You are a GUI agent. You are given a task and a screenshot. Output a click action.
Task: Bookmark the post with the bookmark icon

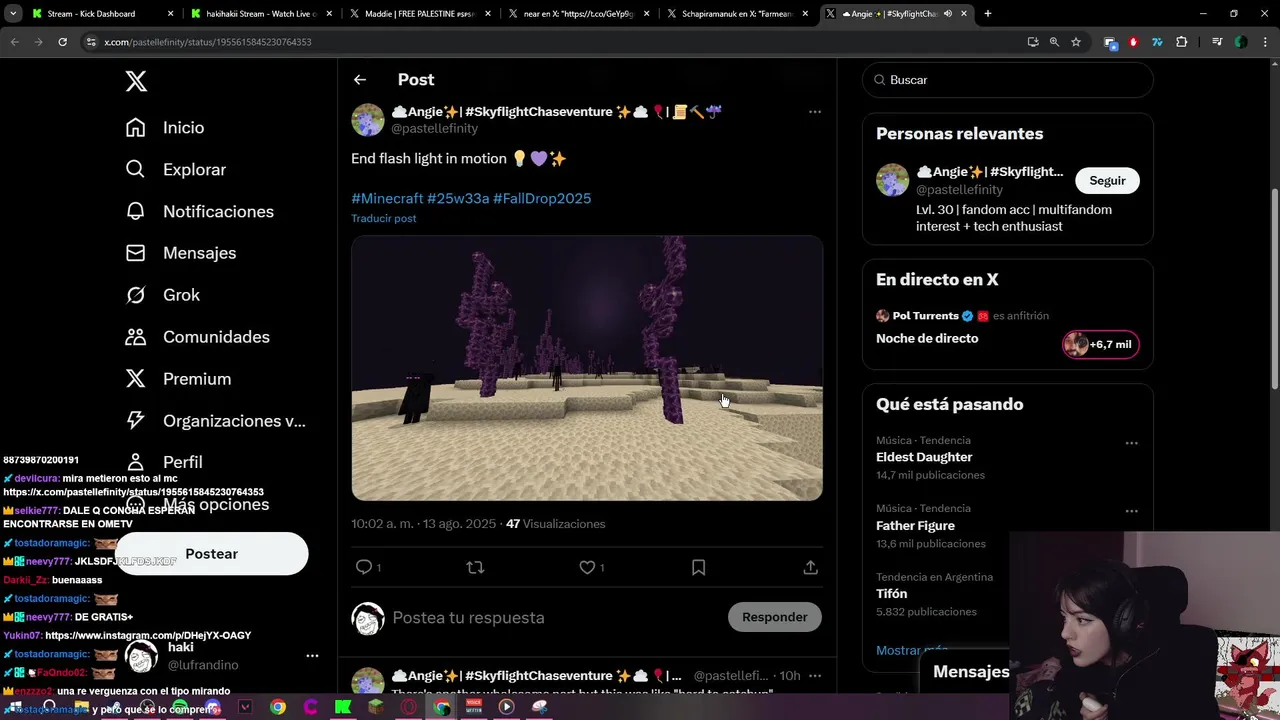pos(699,567)
